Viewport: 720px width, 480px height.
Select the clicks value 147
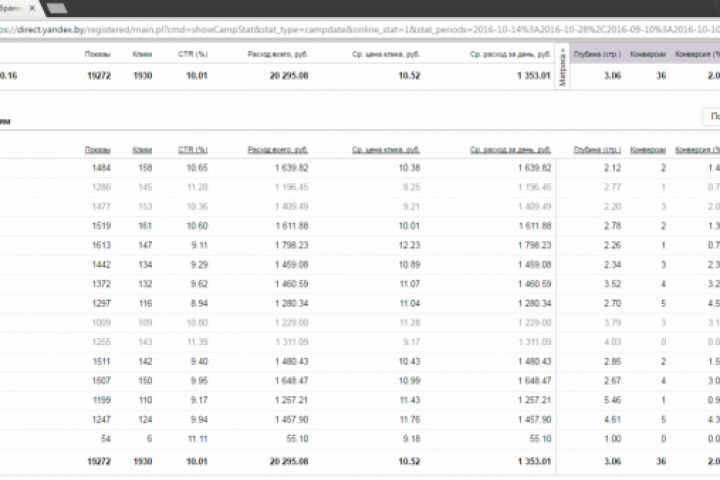pyautogui.click(x=145, y=245)
